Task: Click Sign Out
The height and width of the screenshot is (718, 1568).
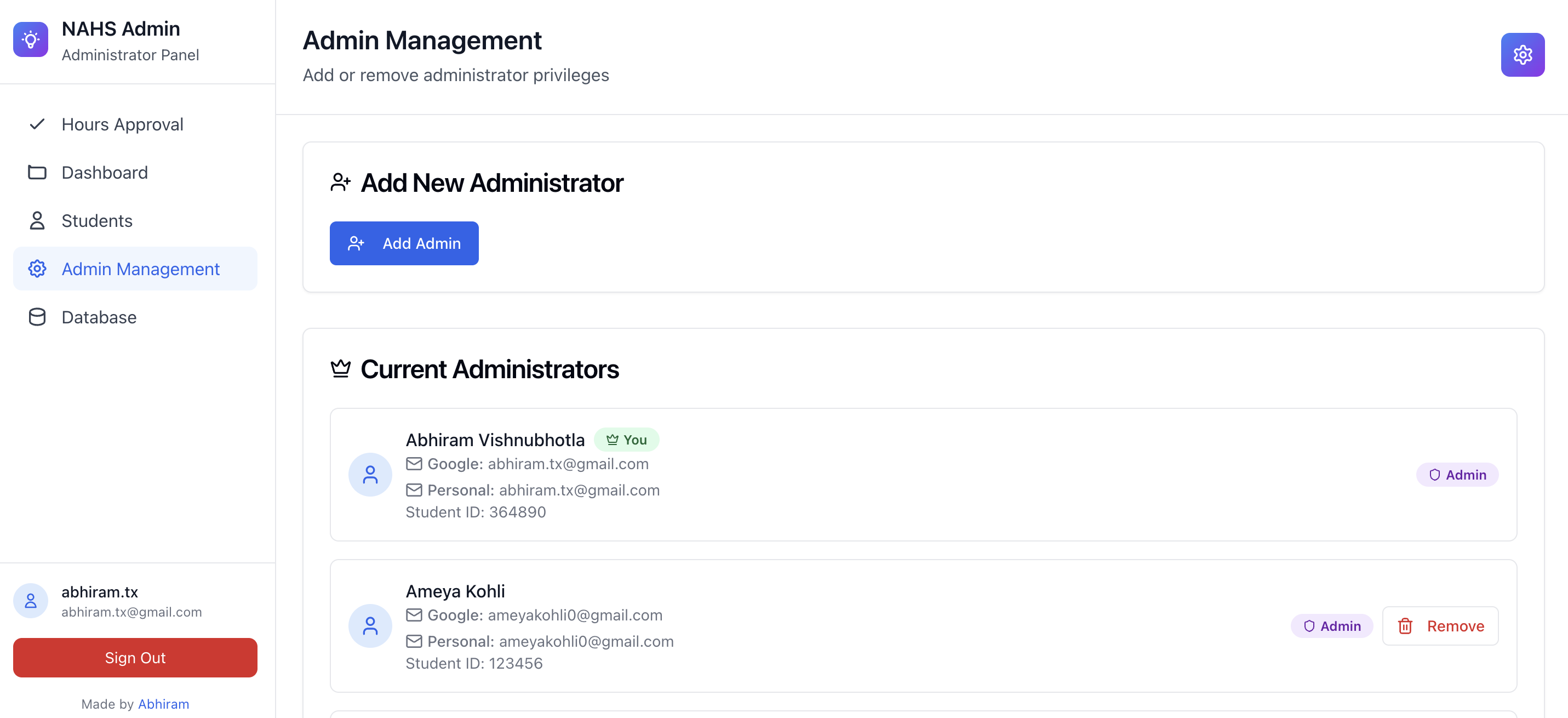Action: tap(135, 658)
